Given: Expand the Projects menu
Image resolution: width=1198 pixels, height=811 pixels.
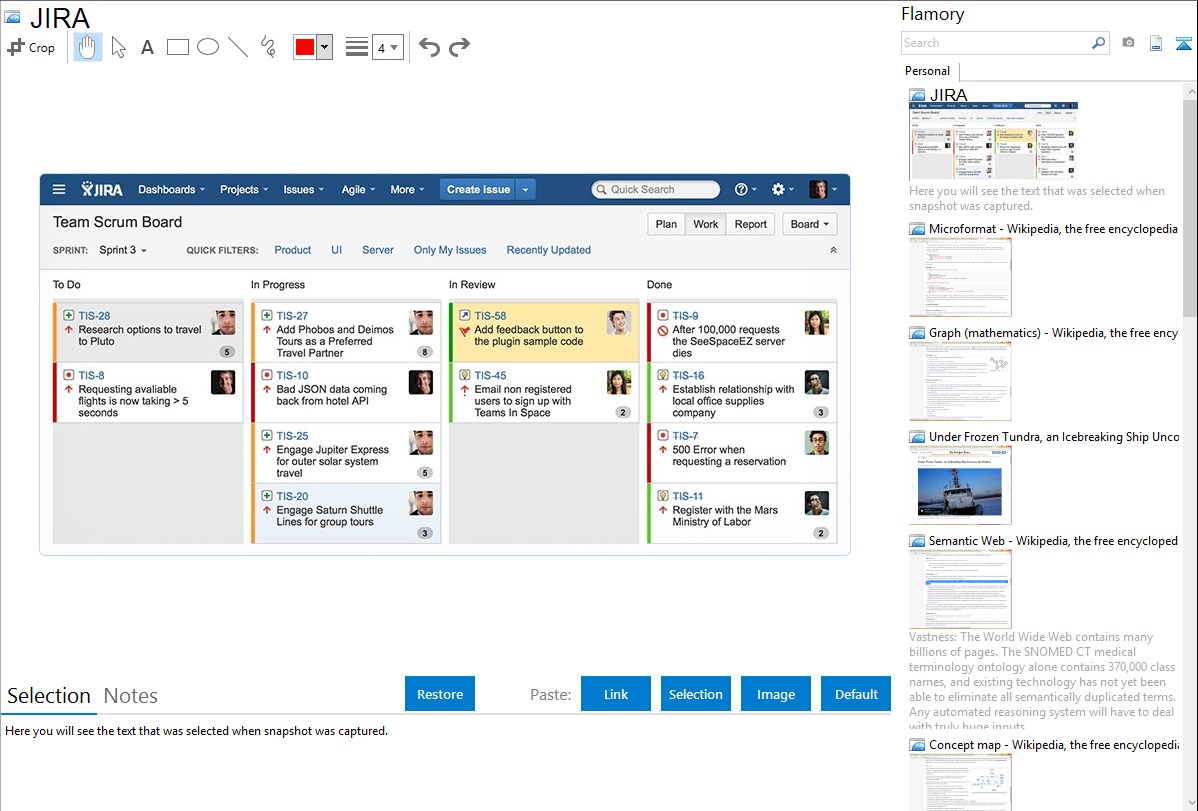Looking at the screenshot, I should [244, 190].
